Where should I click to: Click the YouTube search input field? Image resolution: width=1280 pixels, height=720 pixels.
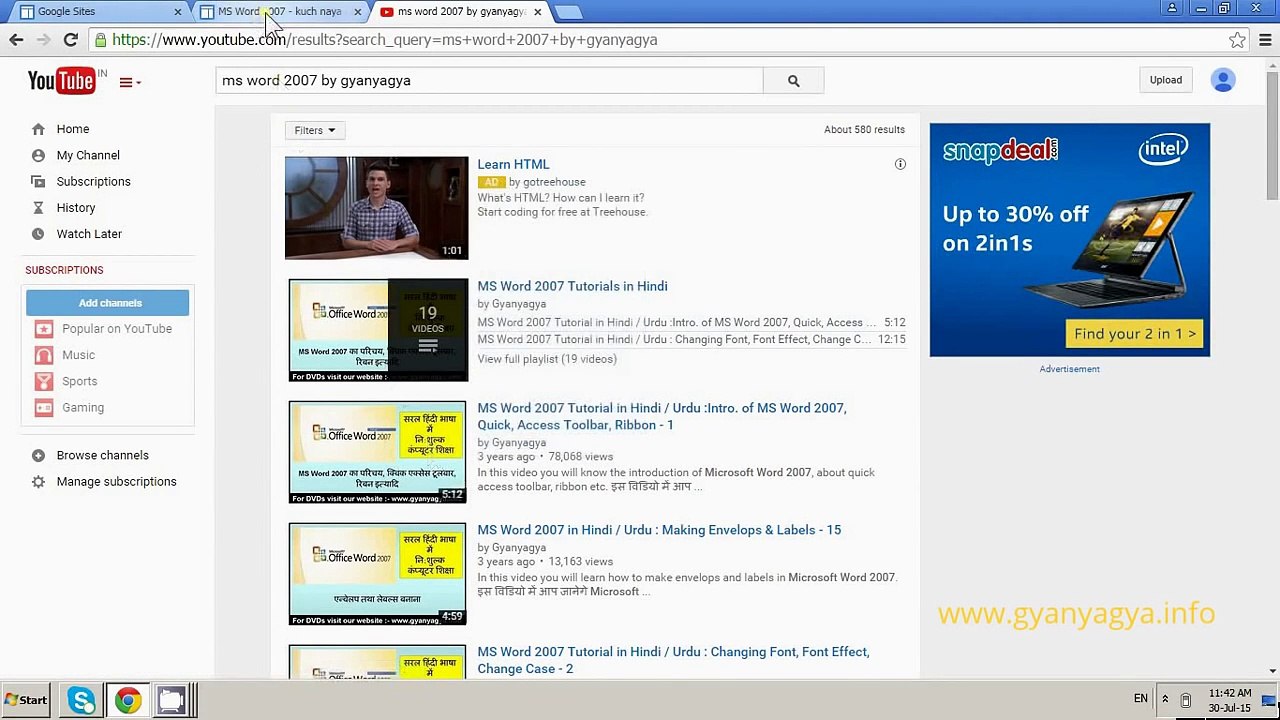pos(489,81)
